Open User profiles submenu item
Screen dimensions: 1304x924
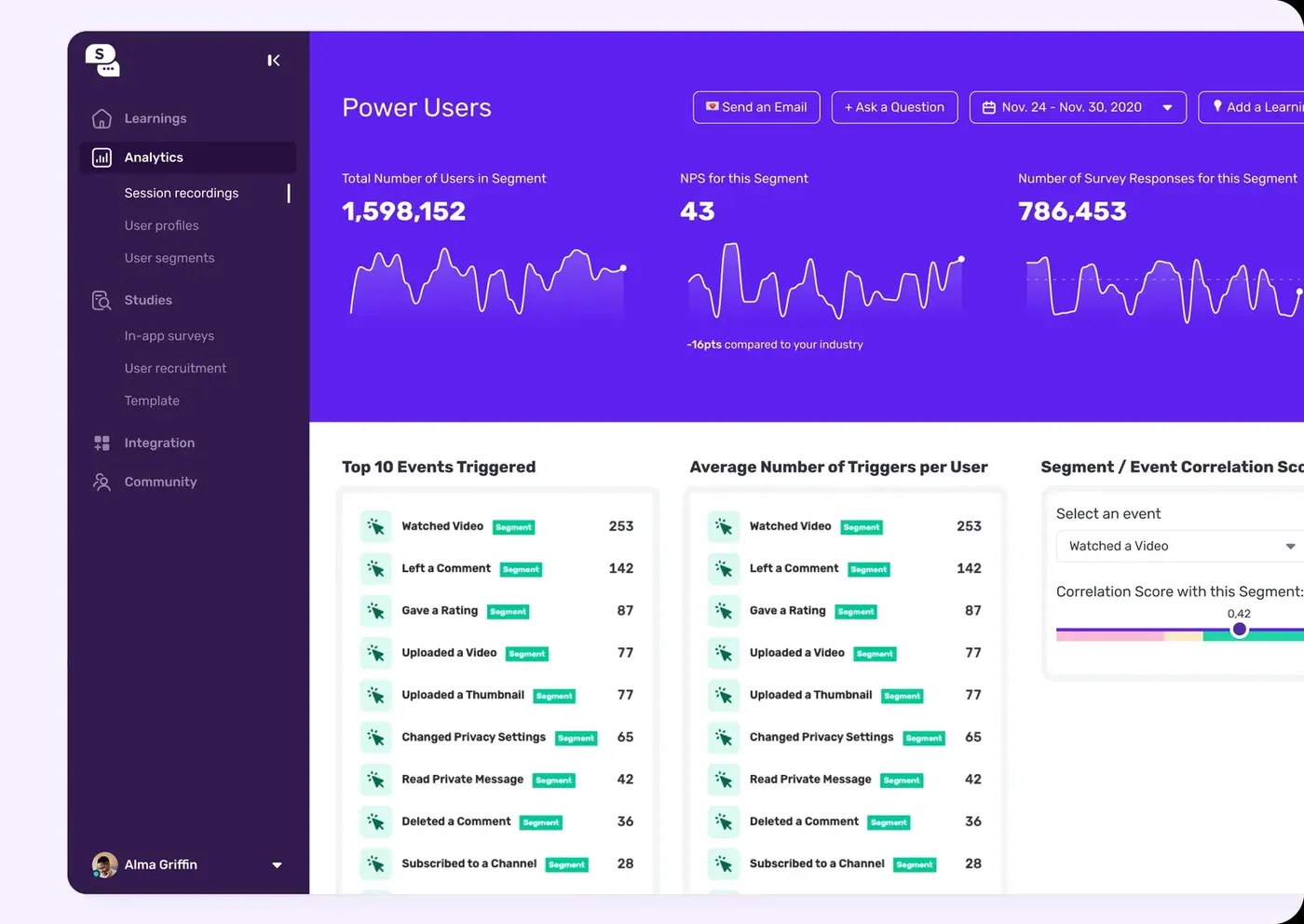click(162, 225)
